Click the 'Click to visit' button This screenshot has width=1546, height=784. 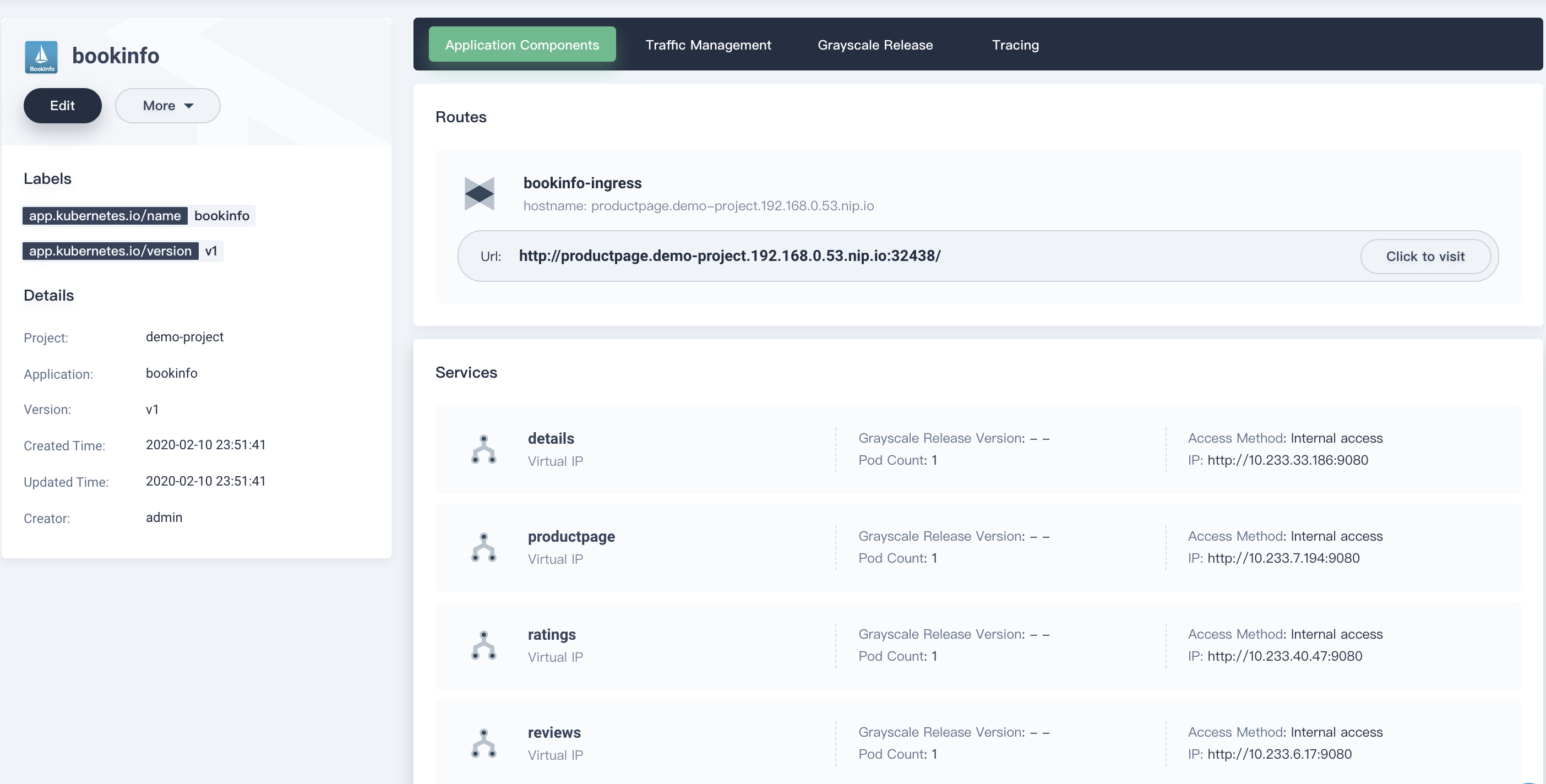pos(1425,257)
